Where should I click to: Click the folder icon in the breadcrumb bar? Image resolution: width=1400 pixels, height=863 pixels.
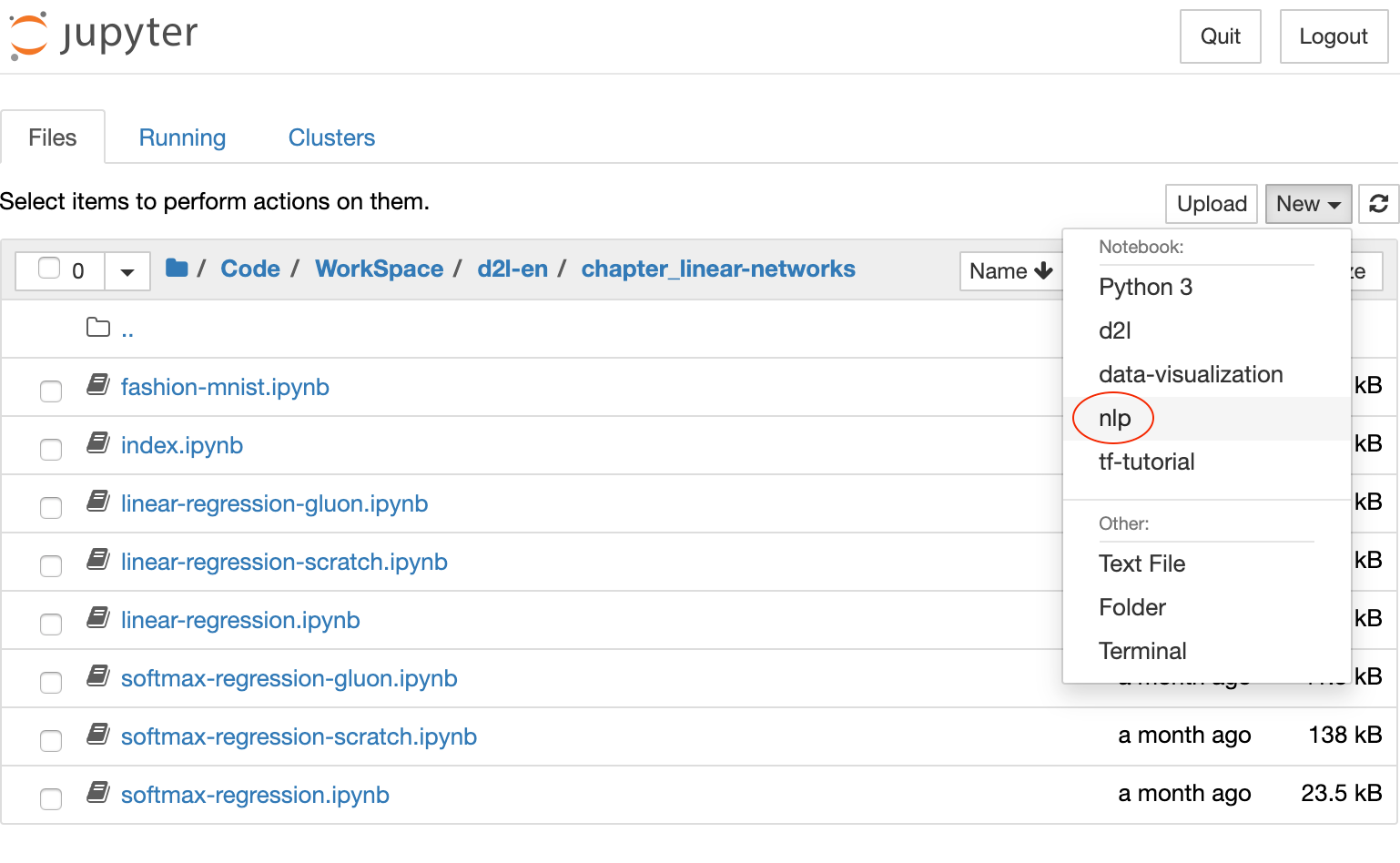click(x=176, y=268)
